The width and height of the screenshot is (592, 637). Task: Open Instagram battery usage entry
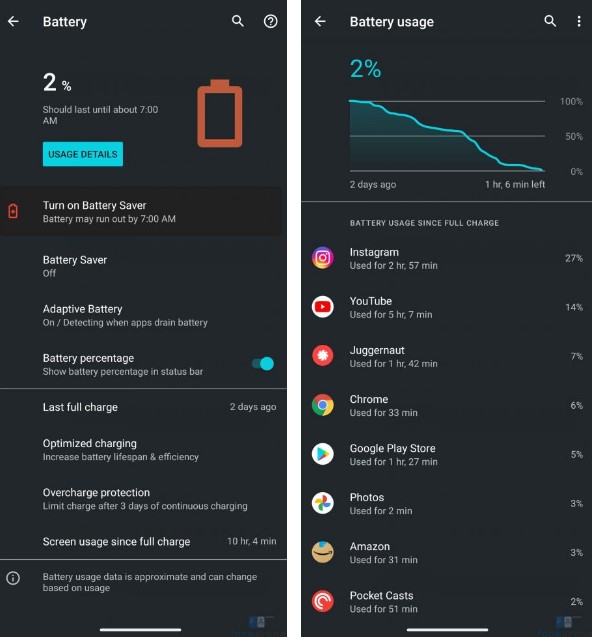tap(447, 258)
